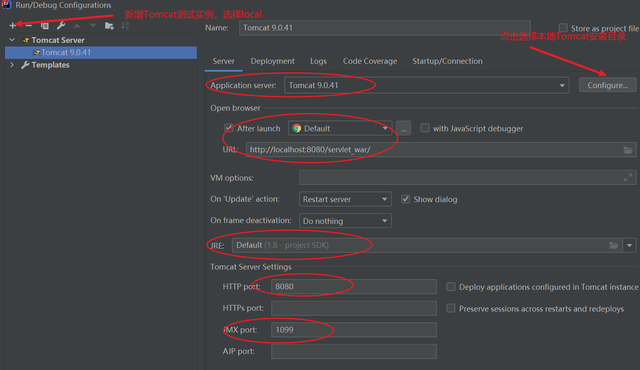This screenshot has height=370, width=640.
Task: Click the JRE folder browse icon
Action: [x=613, y=245]
